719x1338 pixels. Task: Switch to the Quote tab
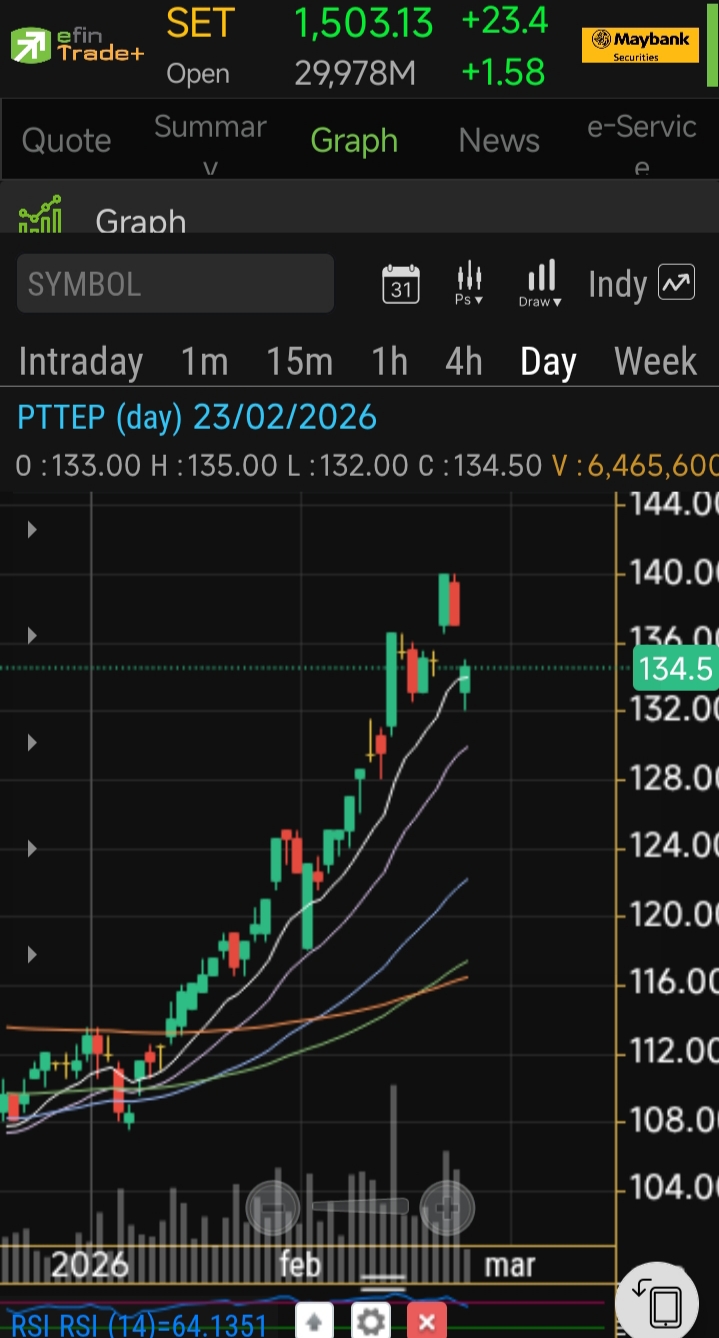(x=66, y=141)
